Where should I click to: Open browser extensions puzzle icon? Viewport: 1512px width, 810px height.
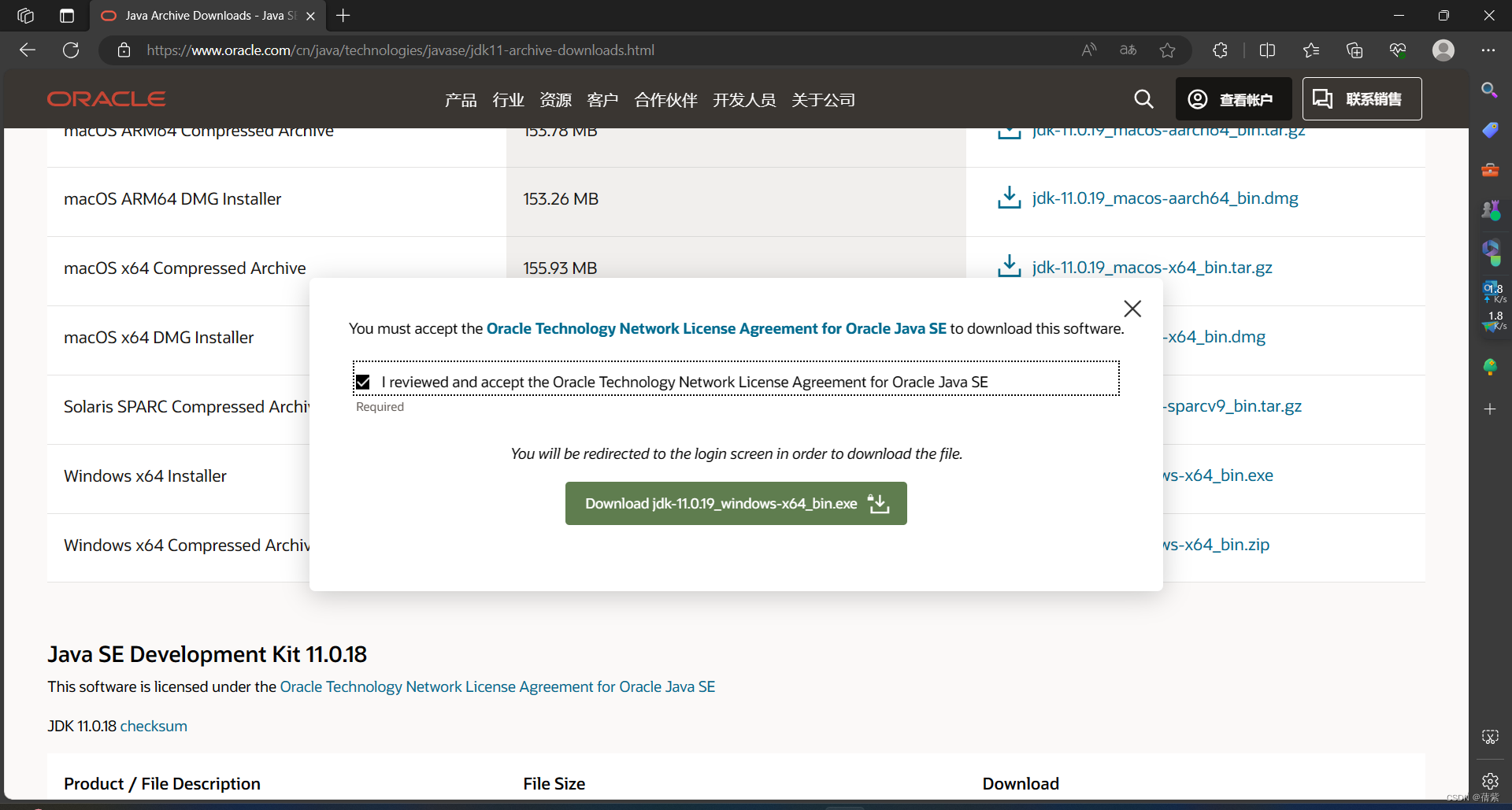point(1220,50)
